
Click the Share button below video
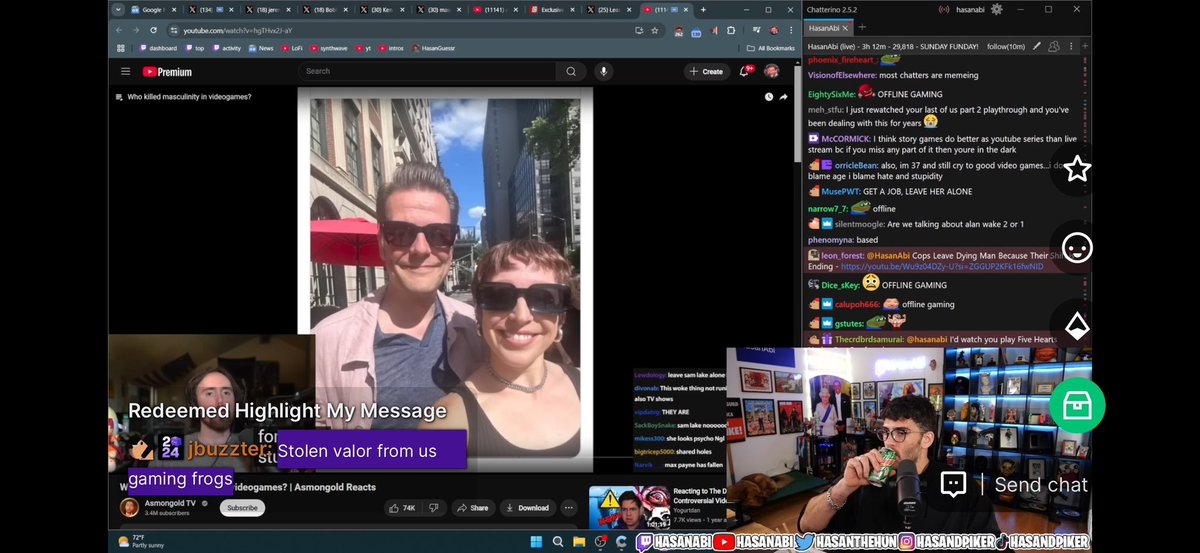coord(474,507)
